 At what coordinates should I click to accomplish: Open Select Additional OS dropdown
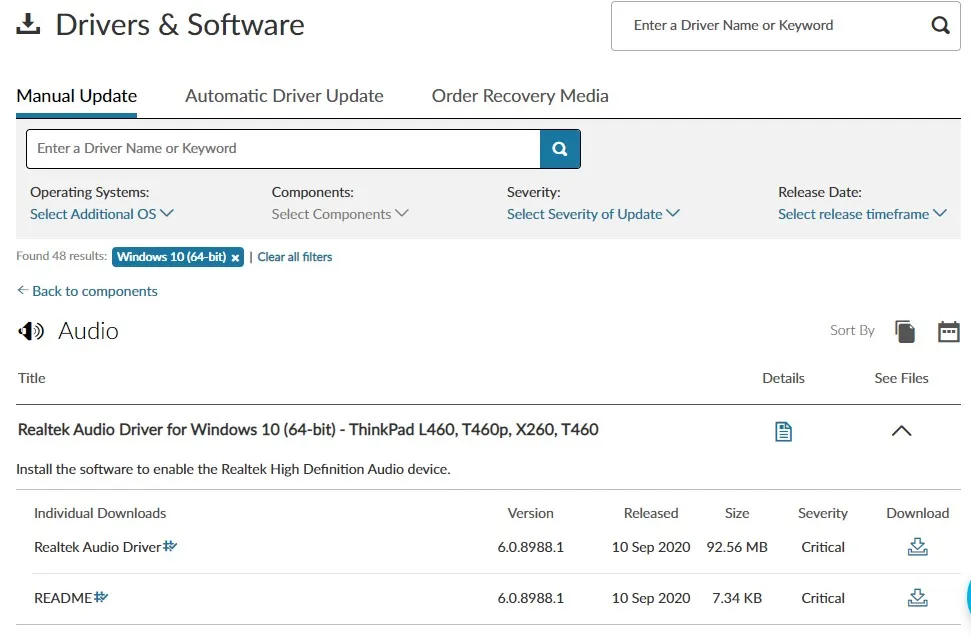102,214
